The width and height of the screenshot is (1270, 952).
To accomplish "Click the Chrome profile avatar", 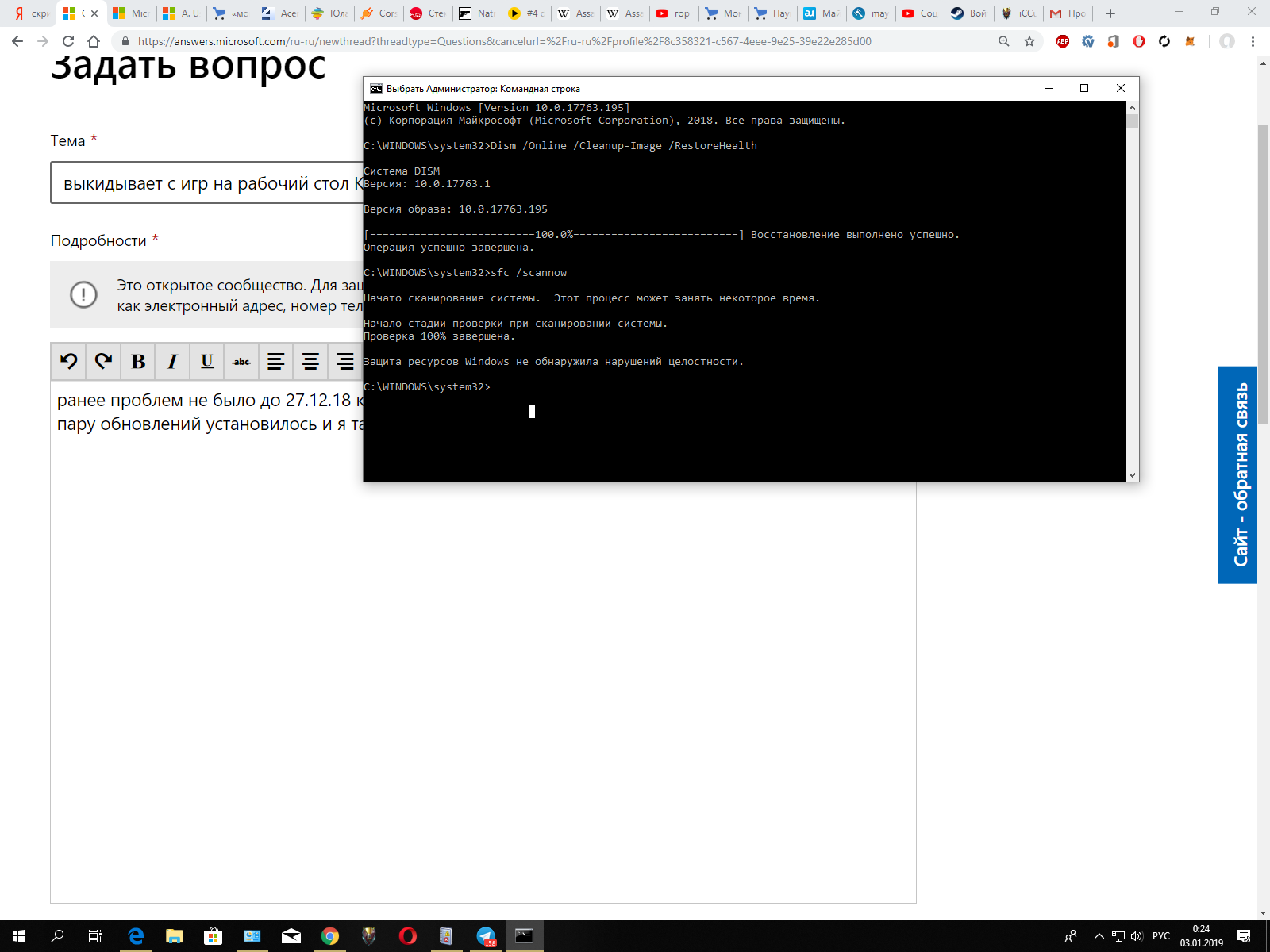I will (1227, 41).
